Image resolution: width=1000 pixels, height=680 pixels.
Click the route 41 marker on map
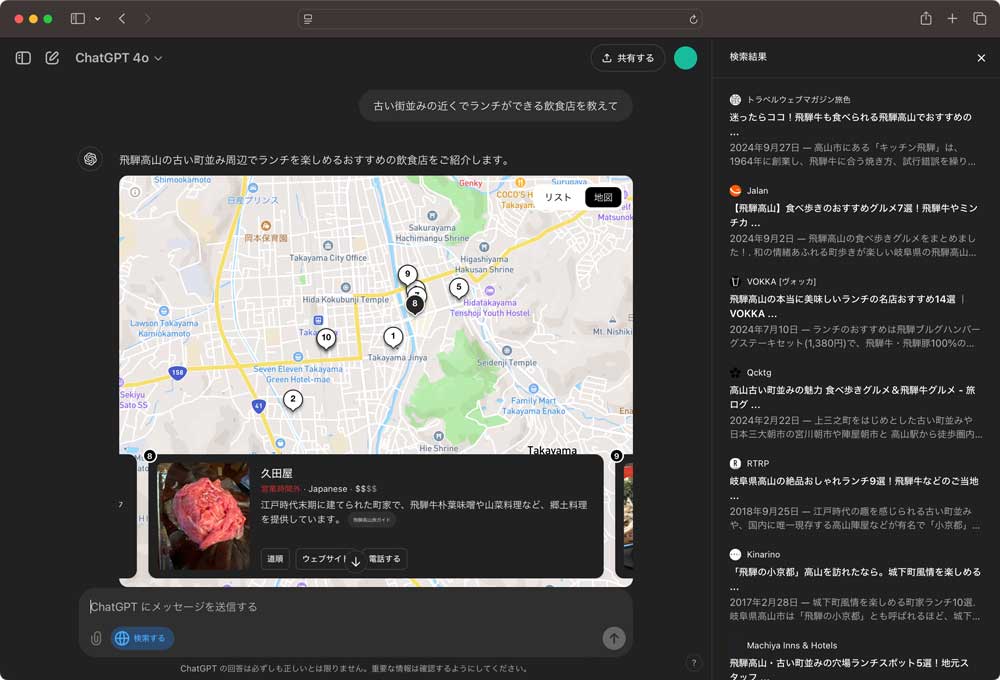(x=258, y=406)
